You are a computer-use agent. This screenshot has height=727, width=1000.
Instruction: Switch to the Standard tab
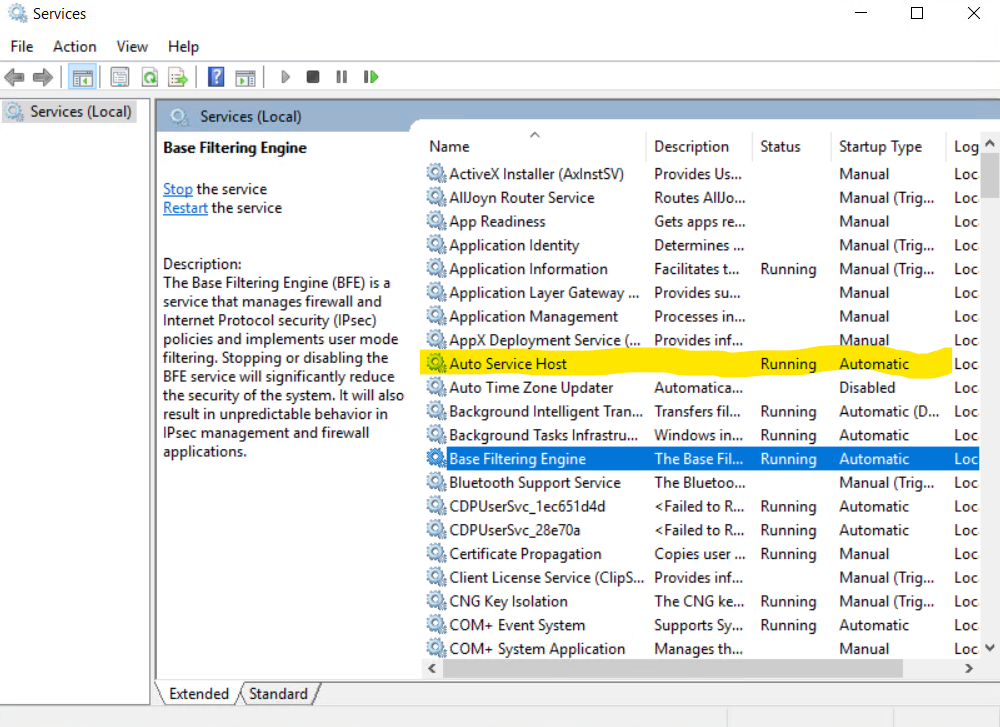(278, 694)
